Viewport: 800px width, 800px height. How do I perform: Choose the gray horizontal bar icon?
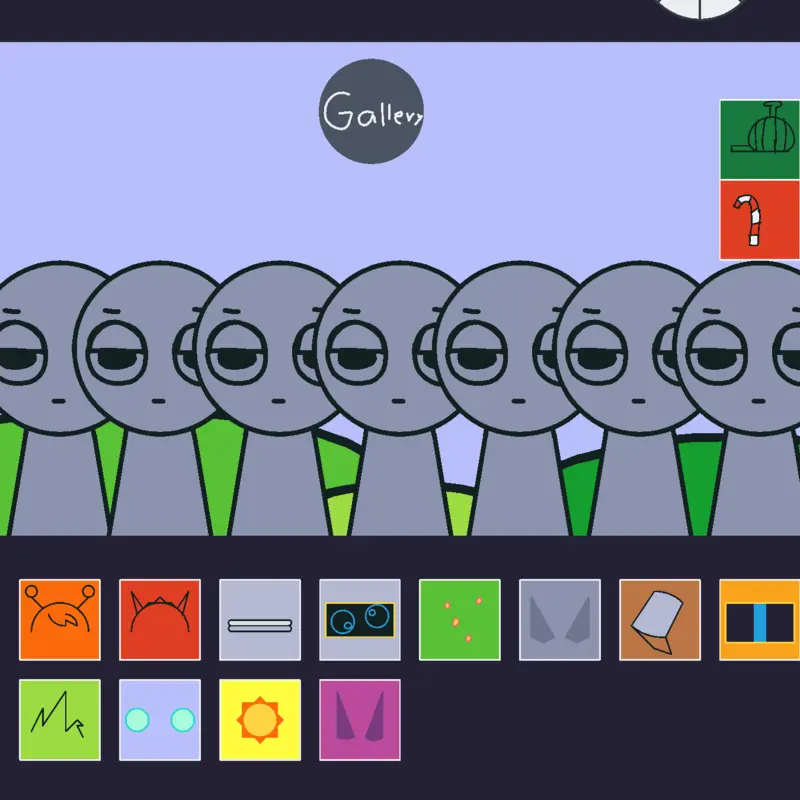[x=260, y=619]
